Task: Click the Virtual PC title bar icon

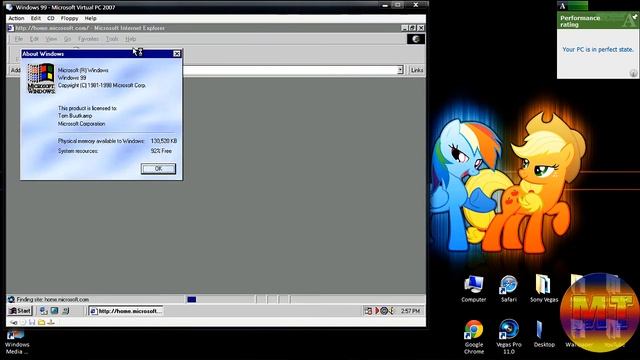Action: coord(9,7)
